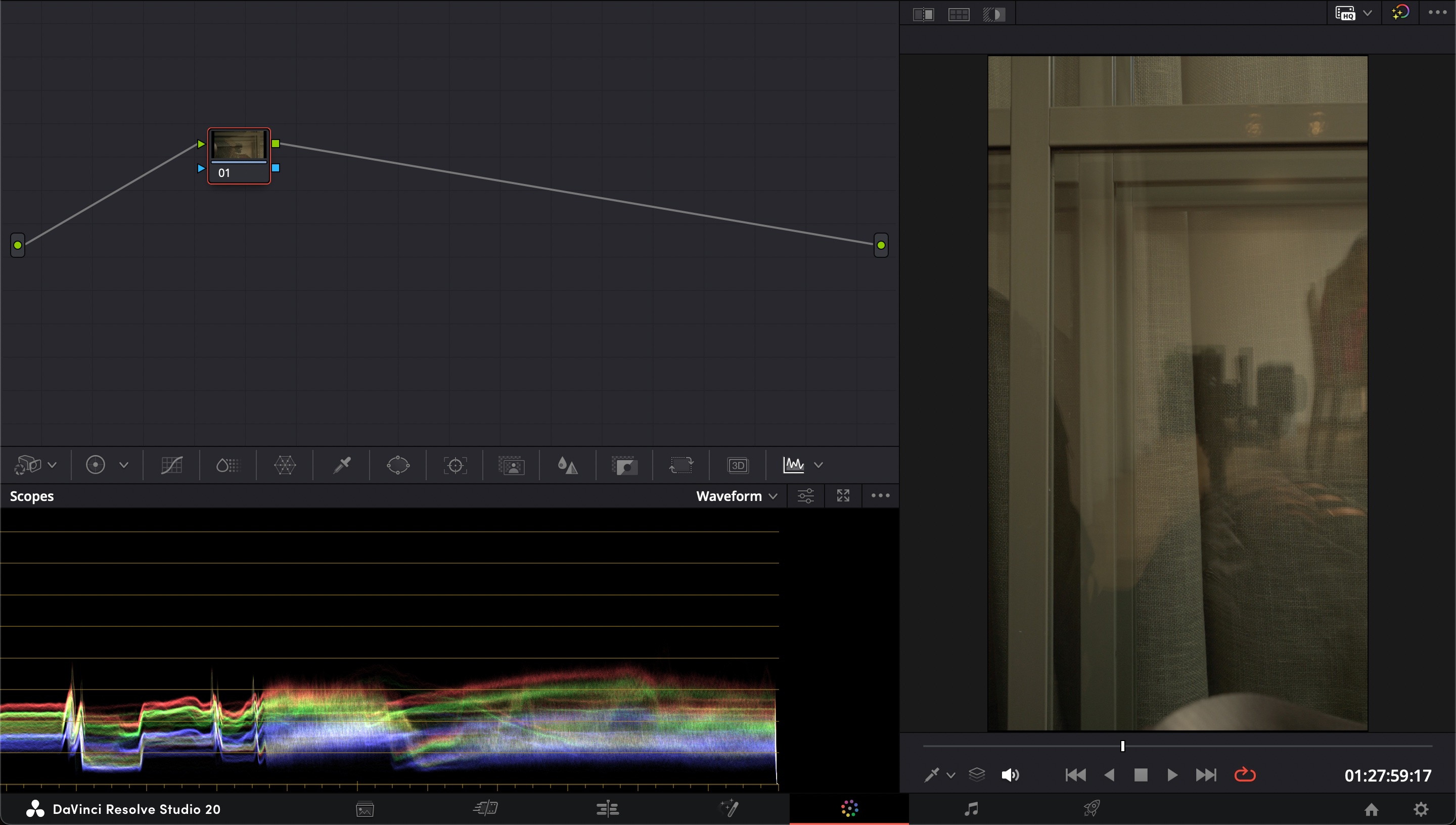Jump to the first frame

coord(1075,774)
